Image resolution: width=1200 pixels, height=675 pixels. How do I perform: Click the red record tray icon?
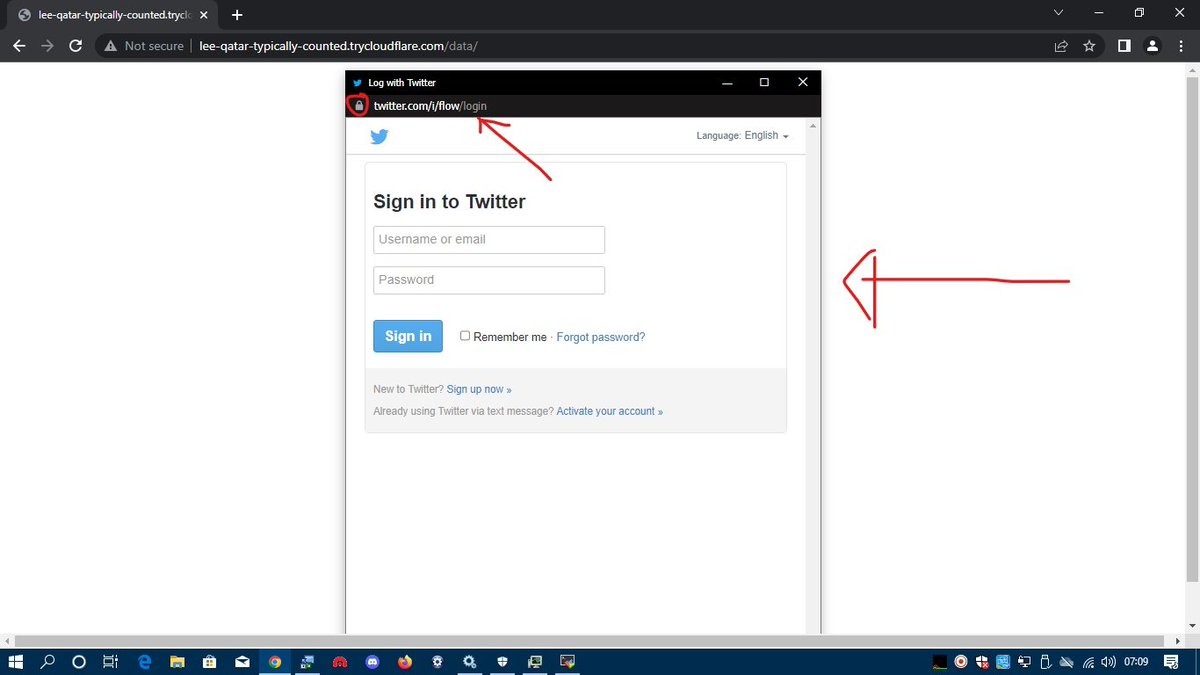(x=961, y=661)
